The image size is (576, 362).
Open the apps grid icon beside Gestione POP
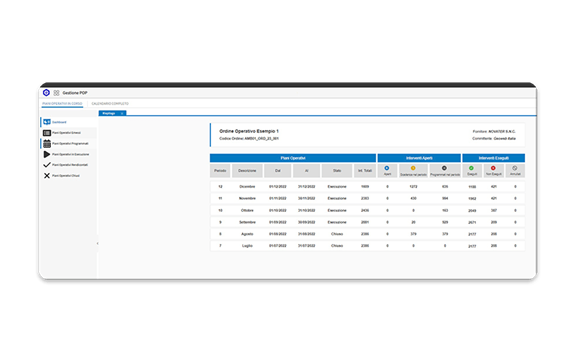tap(56, 93)
